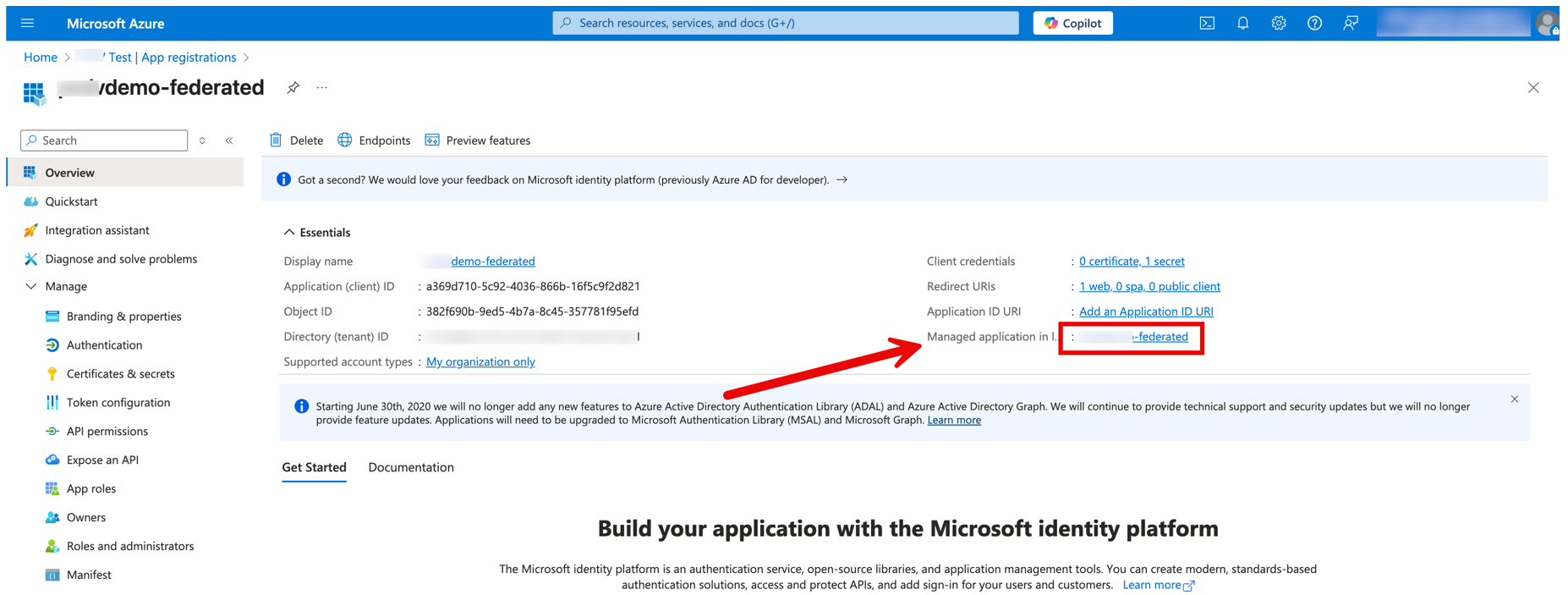Click the demo-federated display name link
Image resolution: width=1568 pixels, height=595 pixels.
point(492,262)
